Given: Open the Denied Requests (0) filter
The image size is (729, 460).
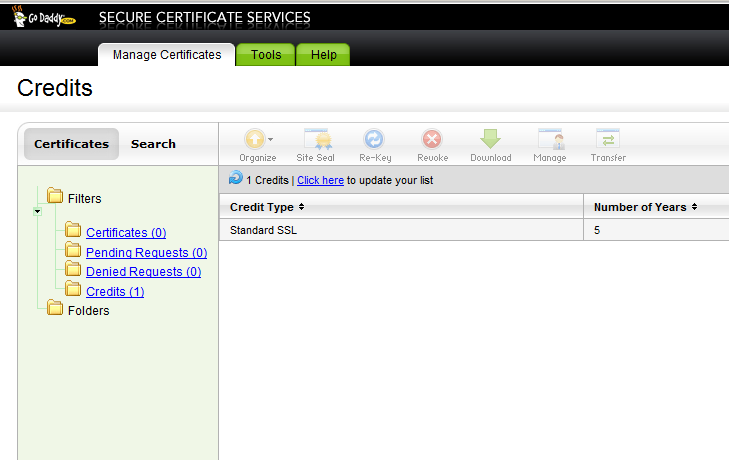Looking at the screenshot, I should pos(143,272).
